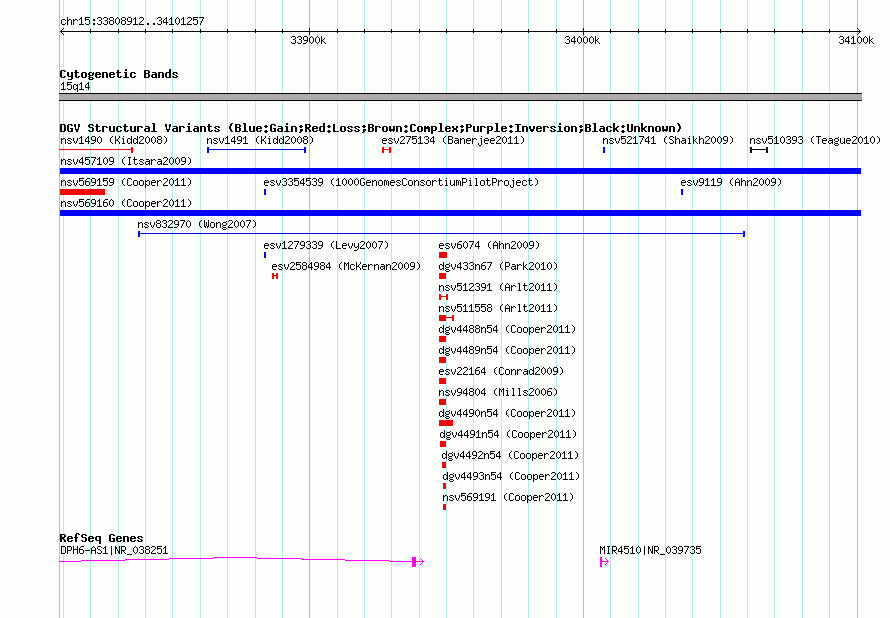The height and width of the screenshot is (618, 890).
Task: Click the blue tick under esv9119
Action: tap(682, 192)
